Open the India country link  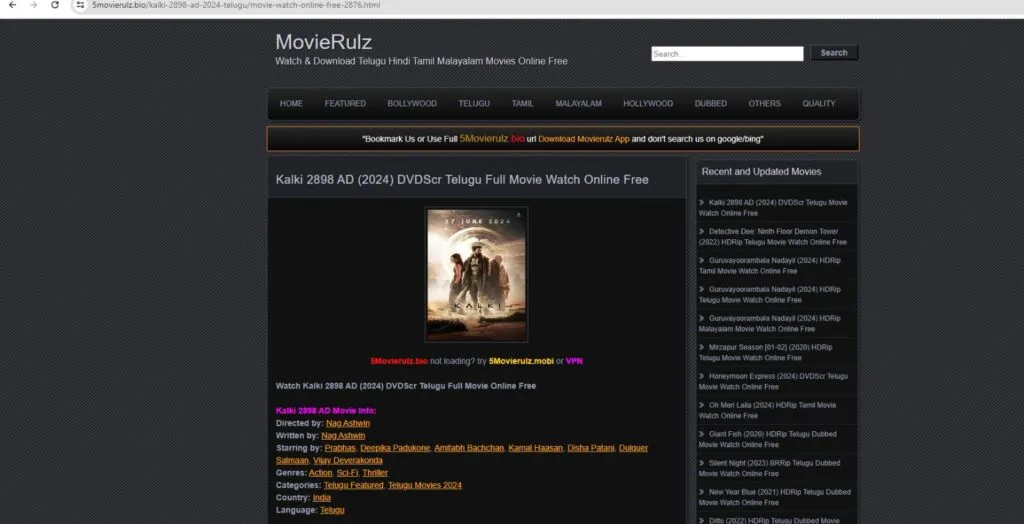(322, 498)
